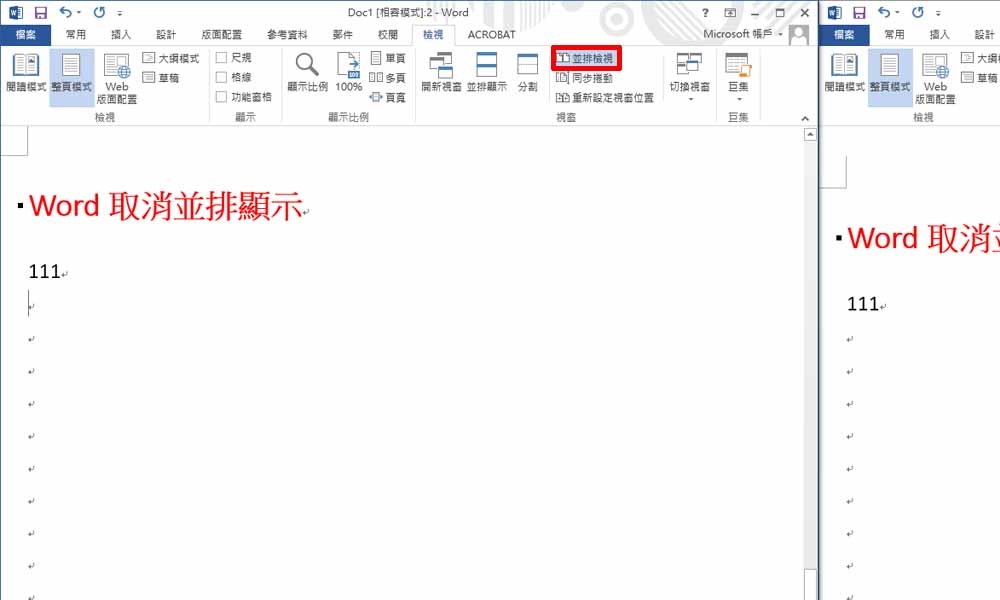
Task: Click Undo arrow in left window title bar
Action: click(66, 12)
